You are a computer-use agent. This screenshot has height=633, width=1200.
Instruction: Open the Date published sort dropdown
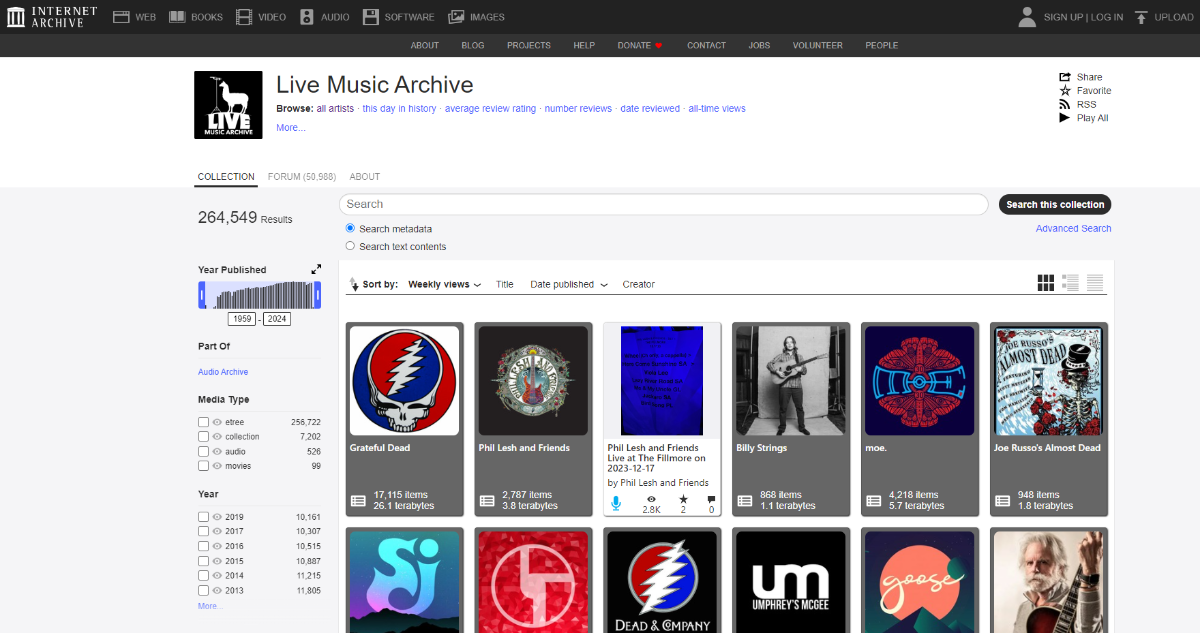pyautogui.click(x=569, y=285)
